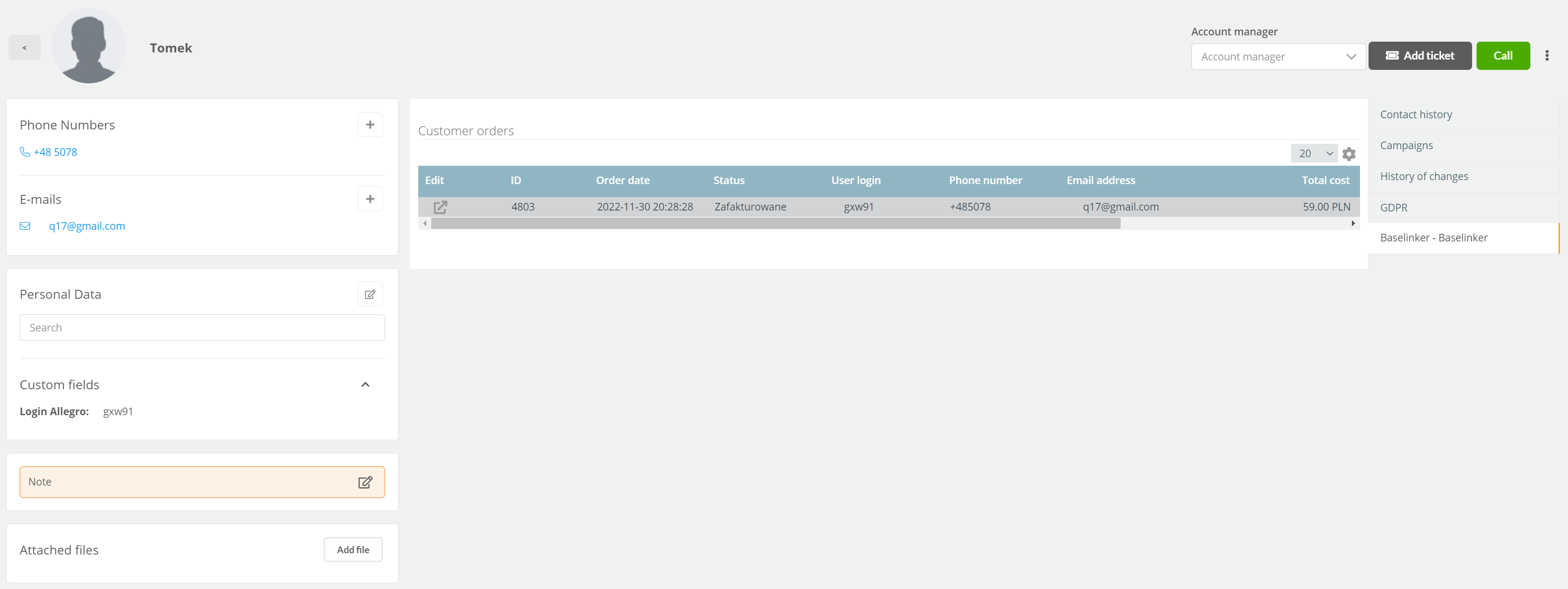Edit Personal Data with pencil icon
Image resolution: width=1568 pixels, height=589 pixels.
[x=370, y=295]
